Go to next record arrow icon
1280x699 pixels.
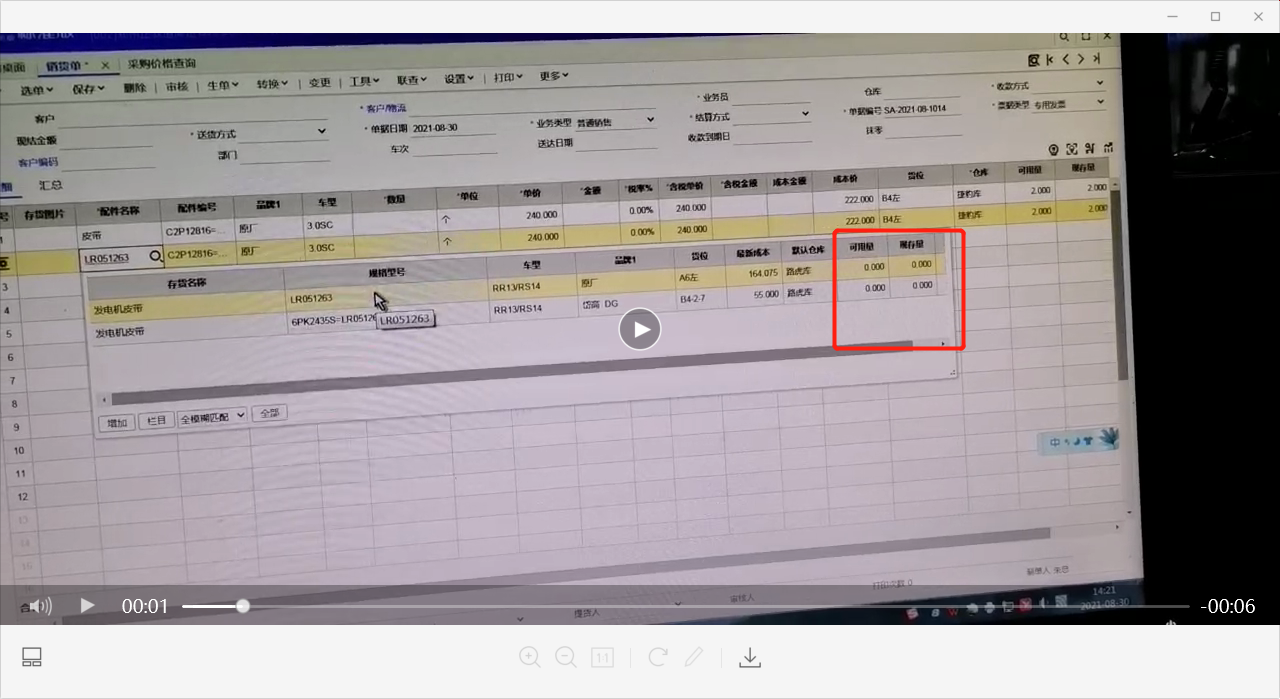click(1081, 60)
